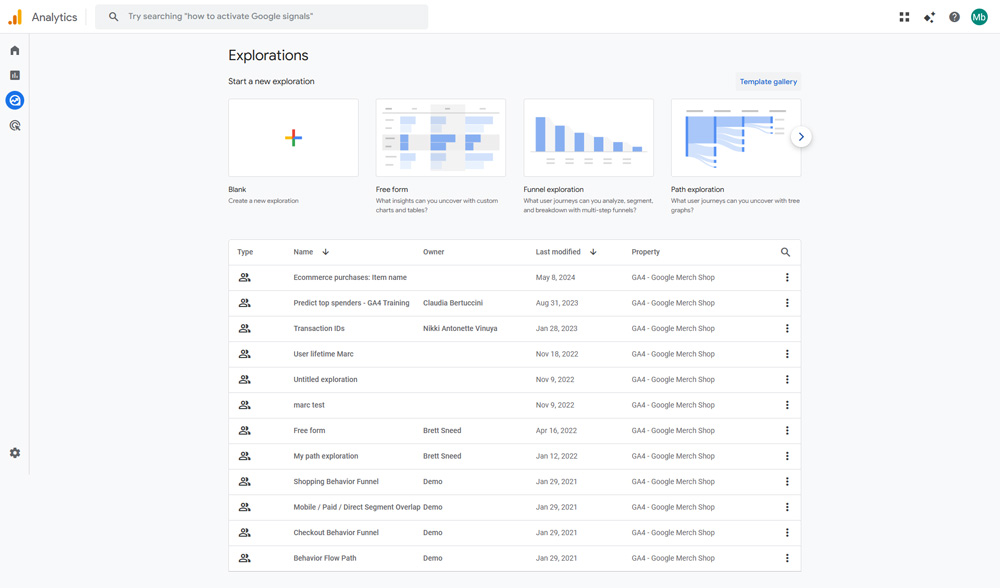
Task: Open the Mb account avatar
Action: click(979, 17)
